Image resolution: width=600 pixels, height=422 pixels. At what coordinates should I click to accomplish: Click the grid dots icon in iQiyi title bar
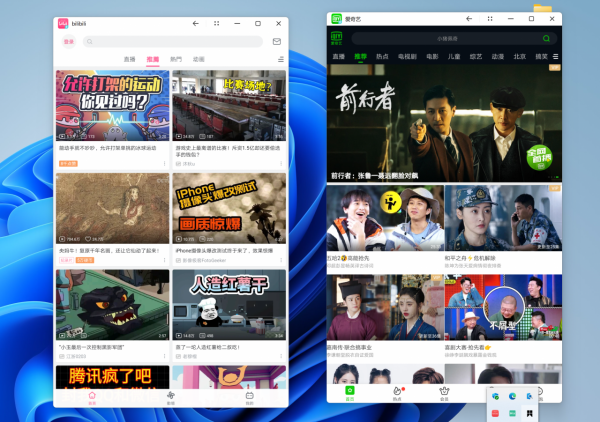pos(490,18)
